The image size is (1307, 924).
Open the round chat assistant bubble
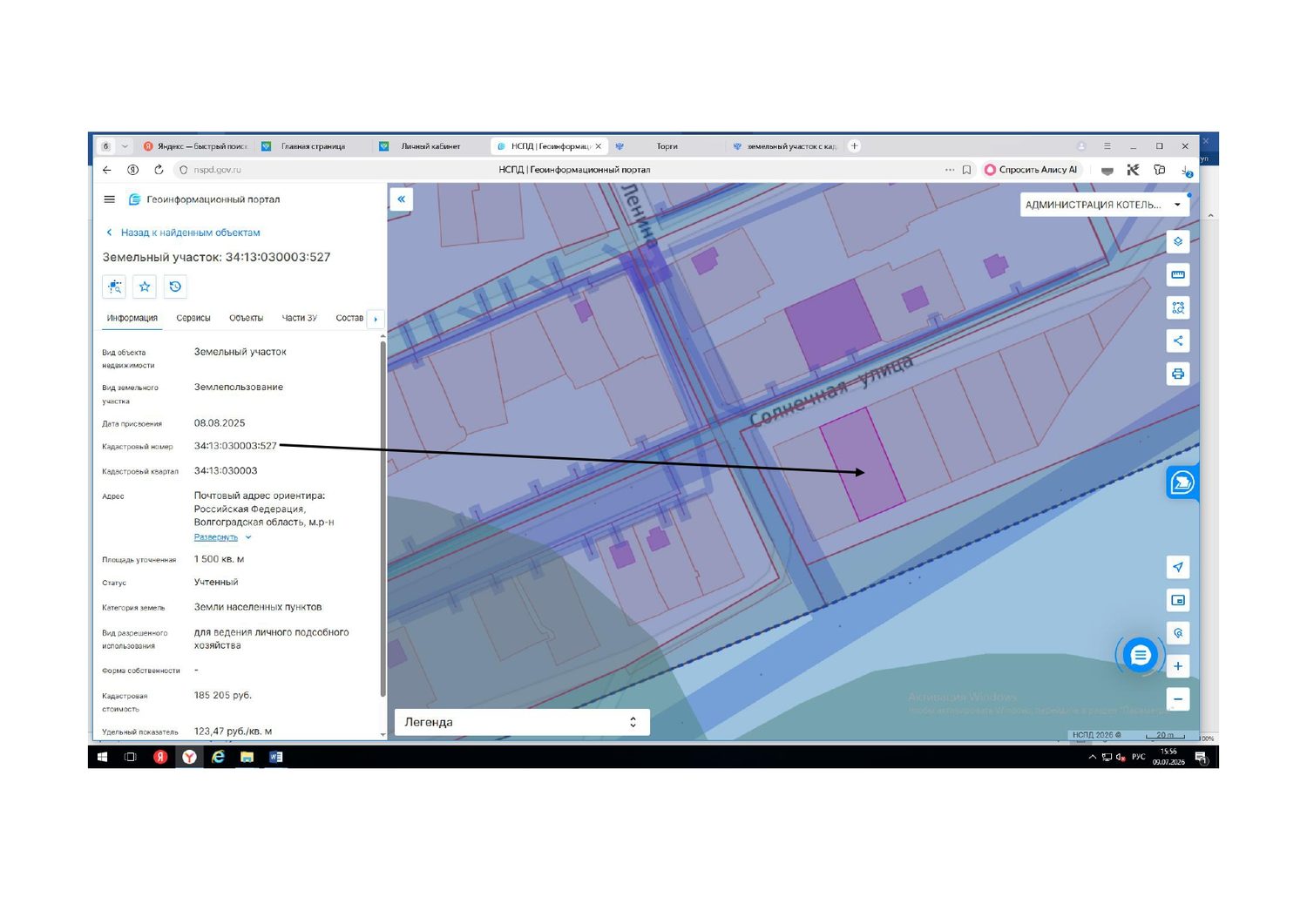(1140, 655)
